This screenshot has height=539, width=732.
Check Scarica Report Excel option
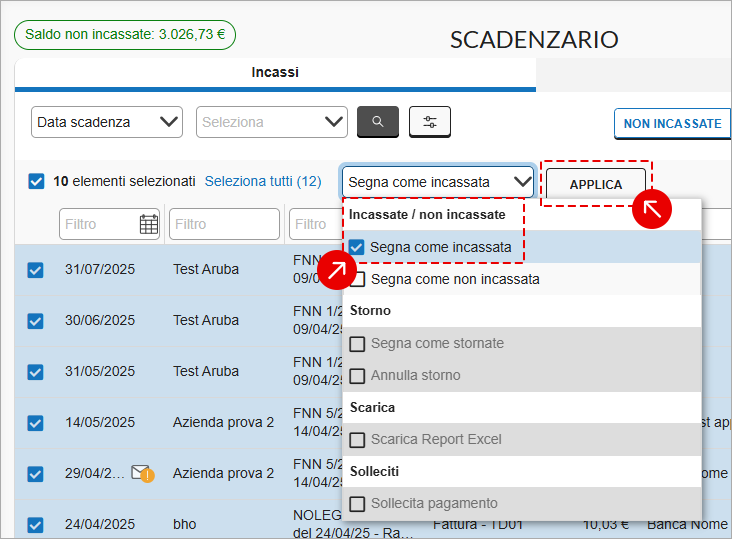pyautogui.click(x=357, y=440)
